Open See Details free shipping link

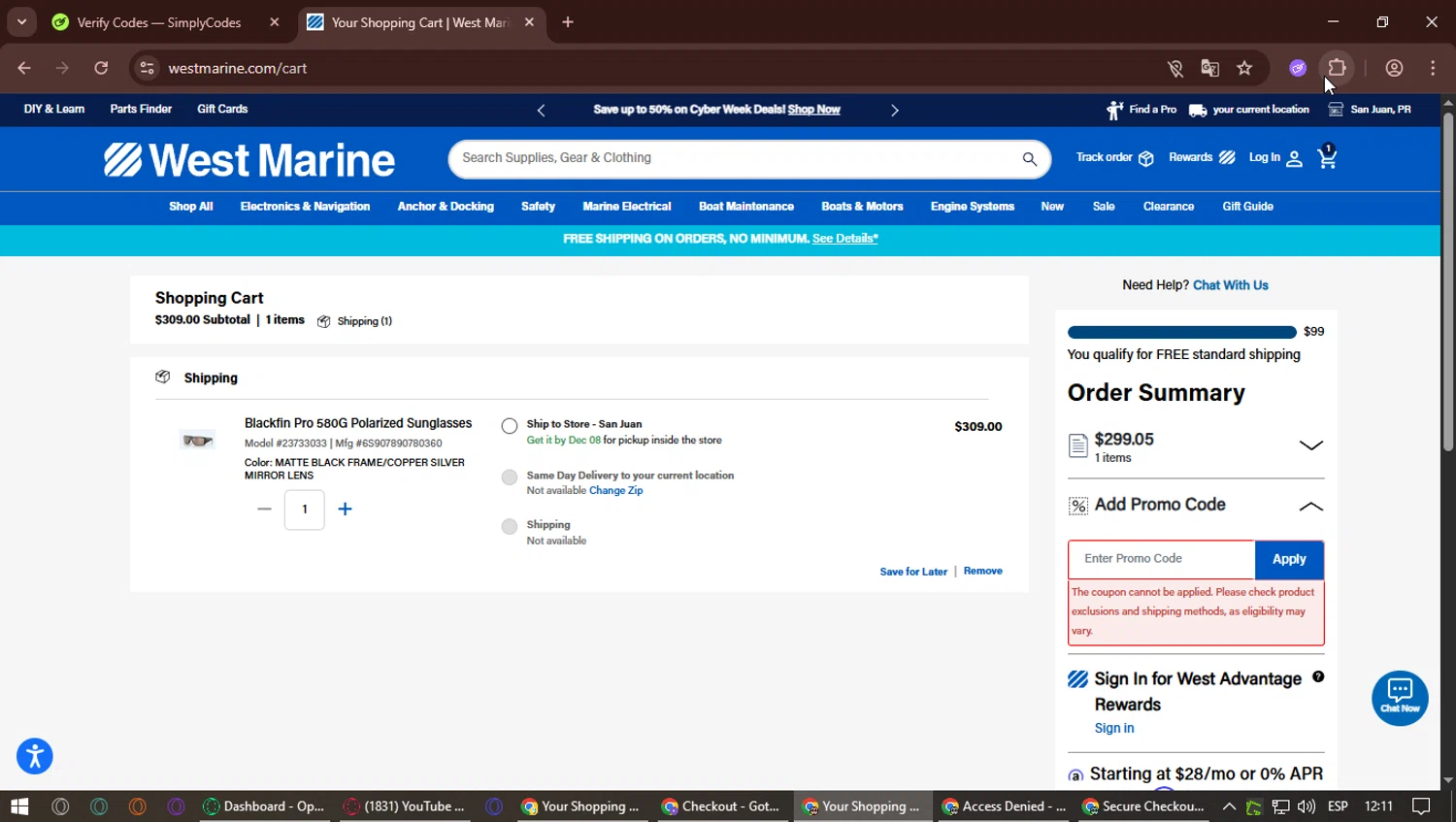click(x=844, y=239)
